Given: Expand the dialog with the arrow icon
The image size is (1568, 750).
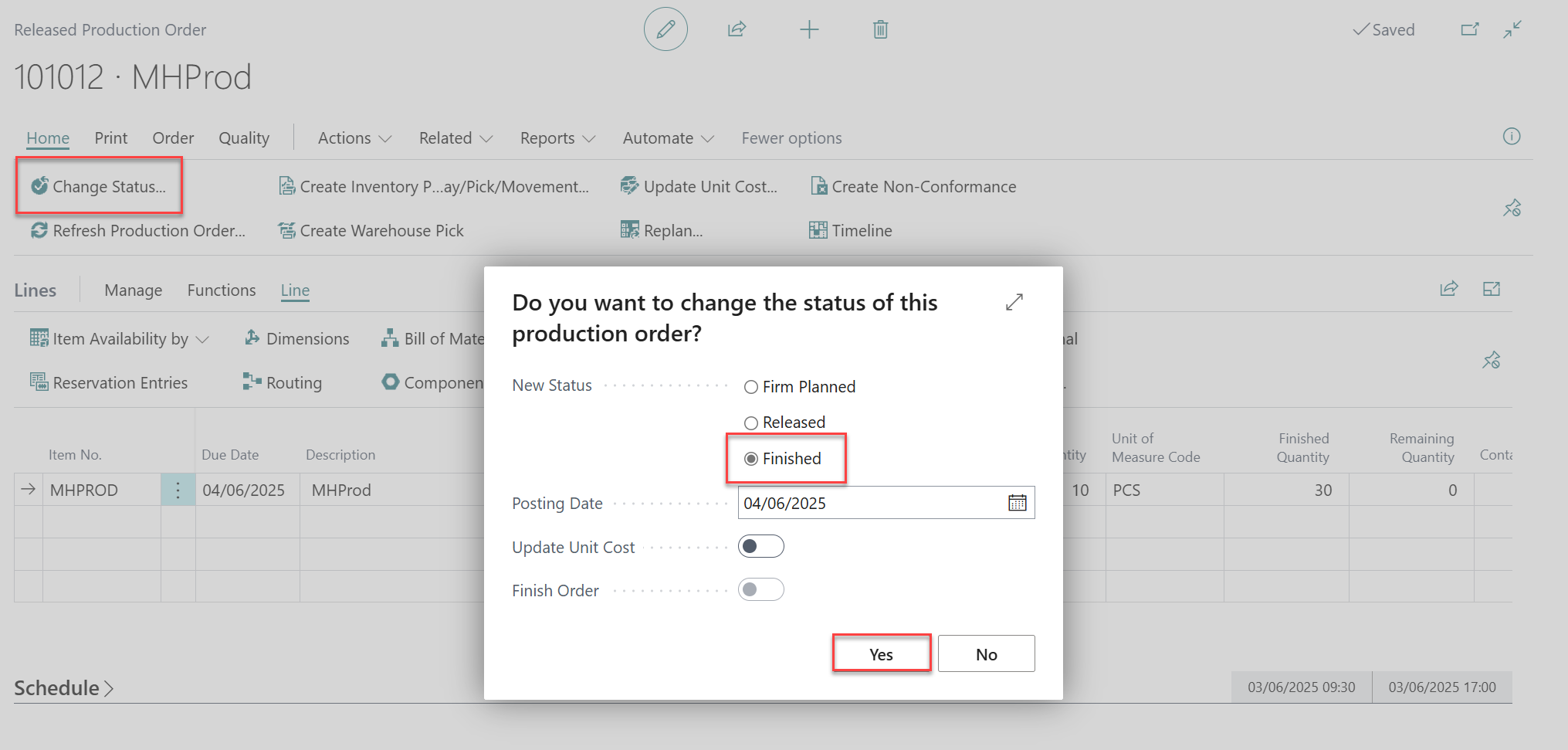Looking at the screenshot, I should pyautogui.click(x=1014, y=302).
